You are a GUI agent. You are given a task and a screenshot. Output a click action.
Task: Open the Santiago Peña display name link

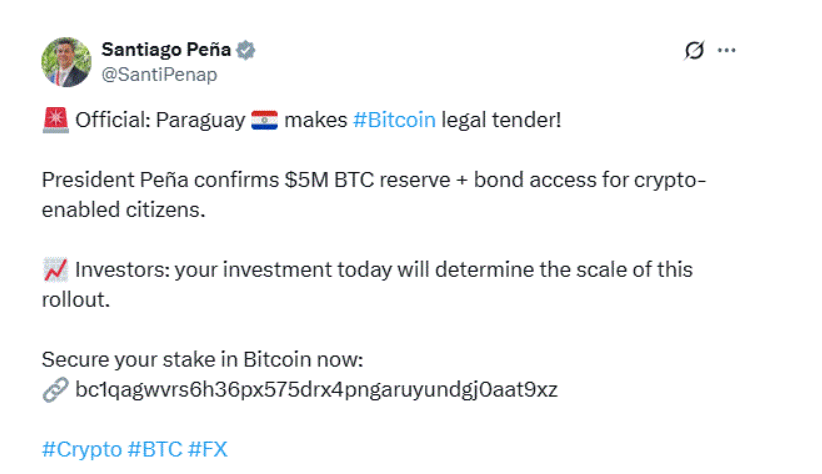[164, 49]
